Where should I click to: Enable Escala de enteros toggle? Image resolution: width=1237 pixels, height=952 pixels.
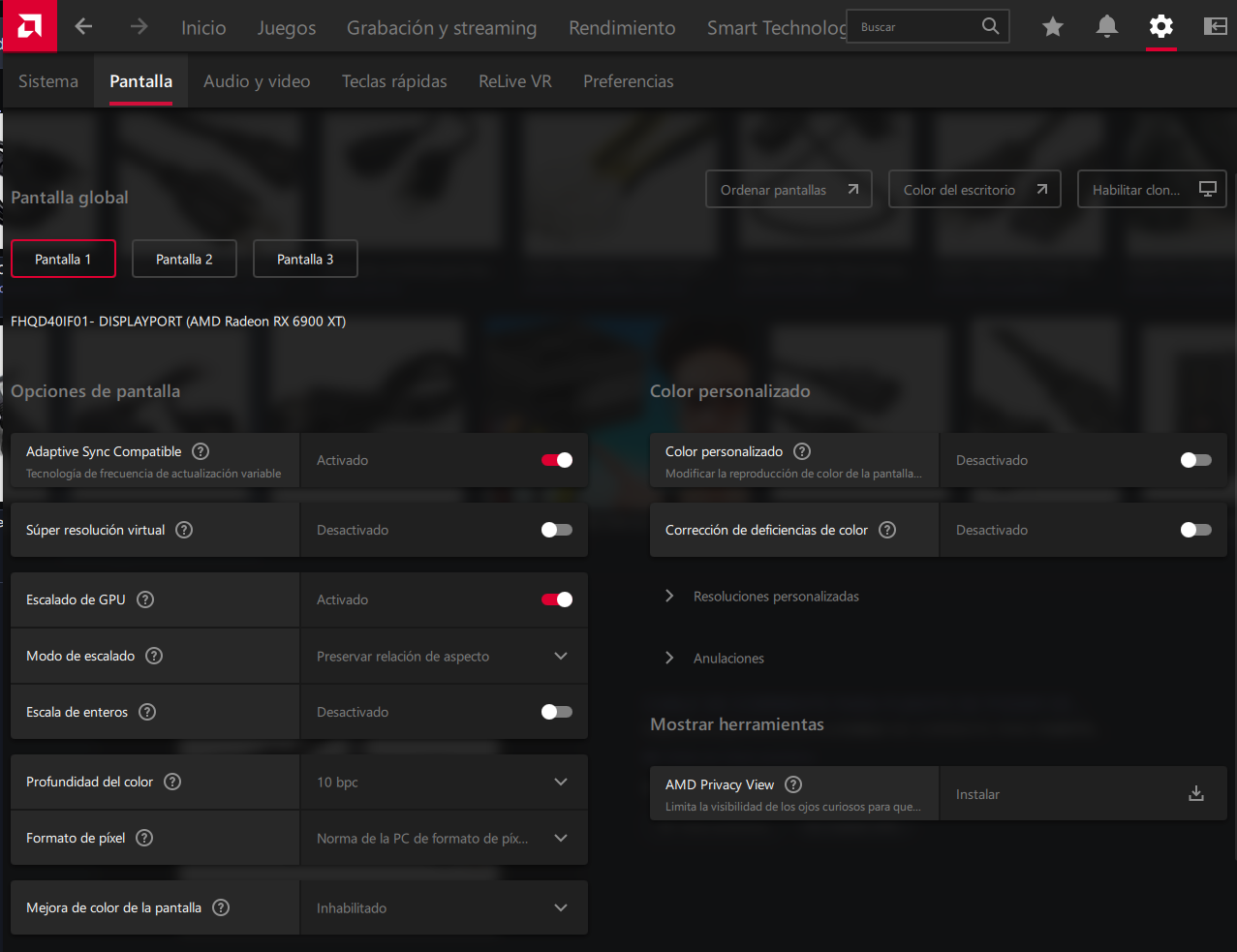point(557,712)
